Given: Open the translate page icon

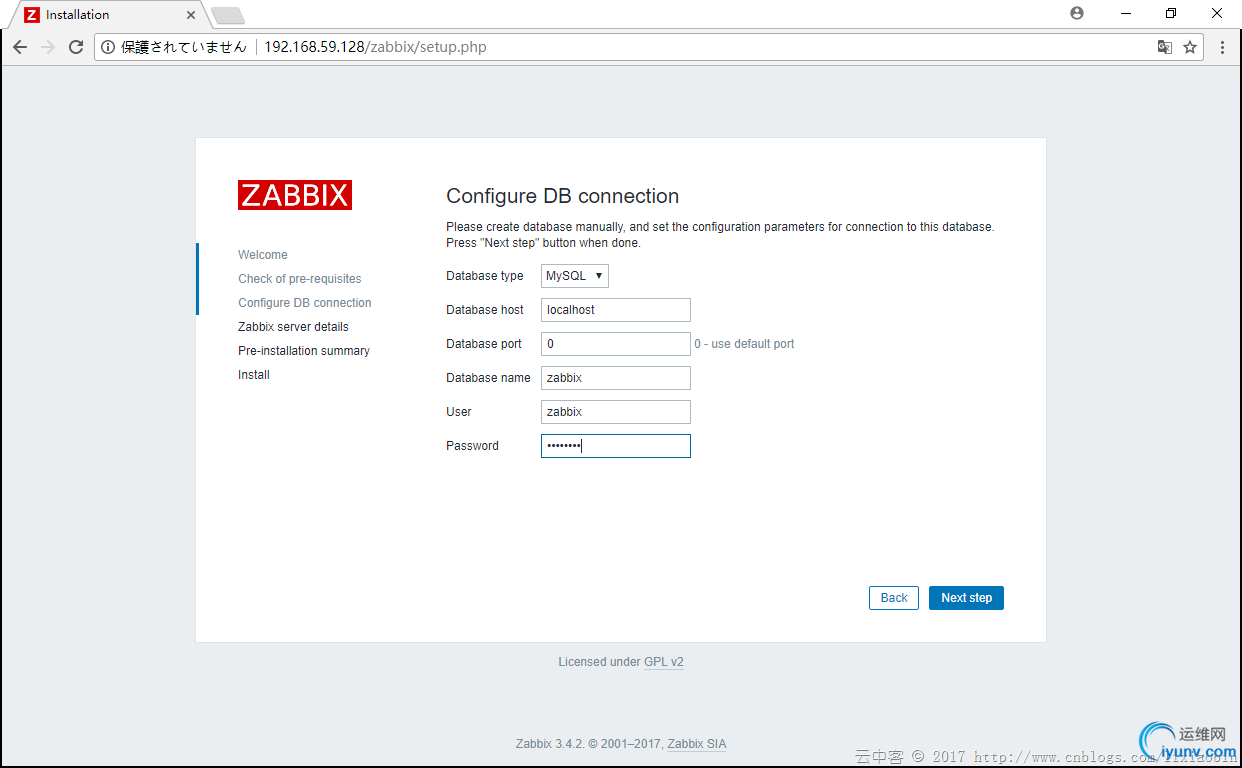Looking at the screenshot, I should 1164,47.
